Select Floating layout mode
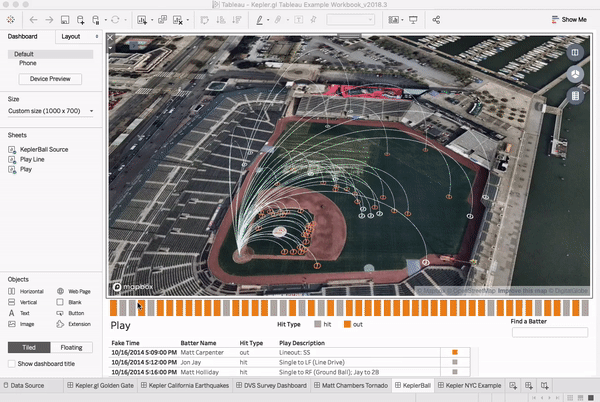 (72, 347)
